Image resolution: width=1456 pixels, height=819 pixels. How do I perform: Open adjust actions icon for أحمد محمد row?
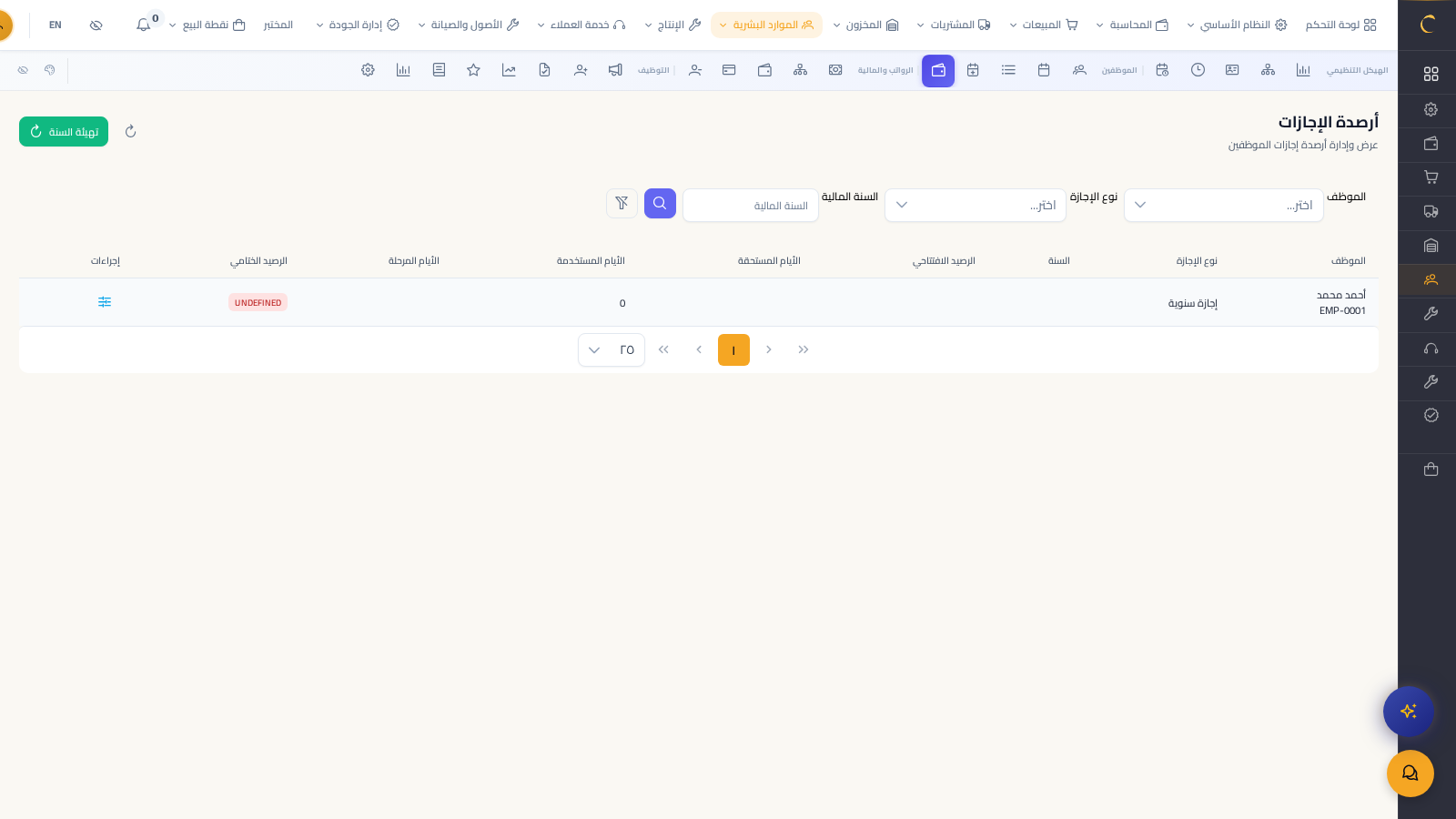(x=105, y=302)
